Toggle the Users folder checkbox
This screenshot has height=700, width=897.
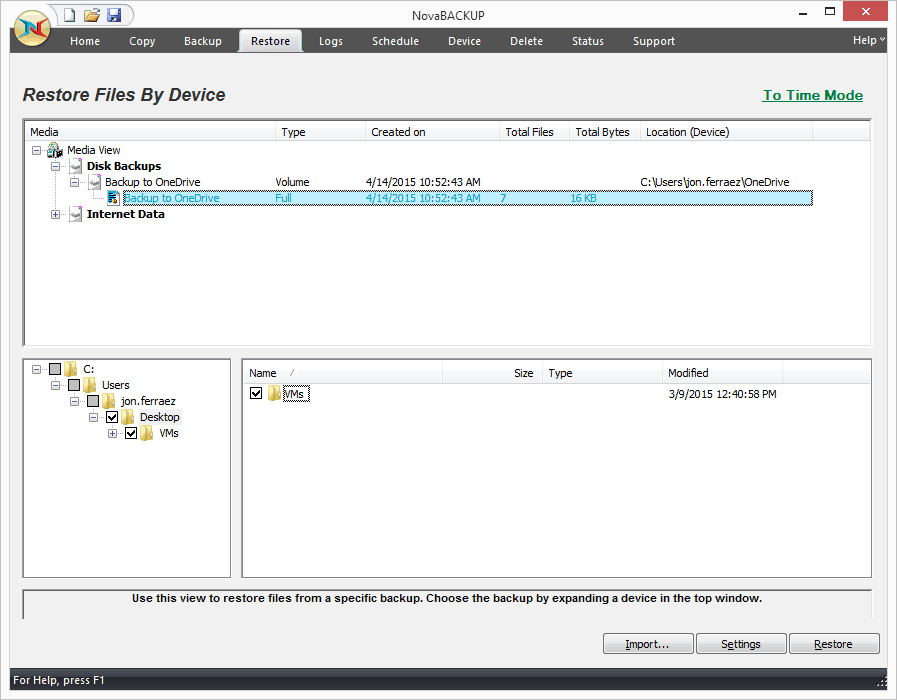74,385
